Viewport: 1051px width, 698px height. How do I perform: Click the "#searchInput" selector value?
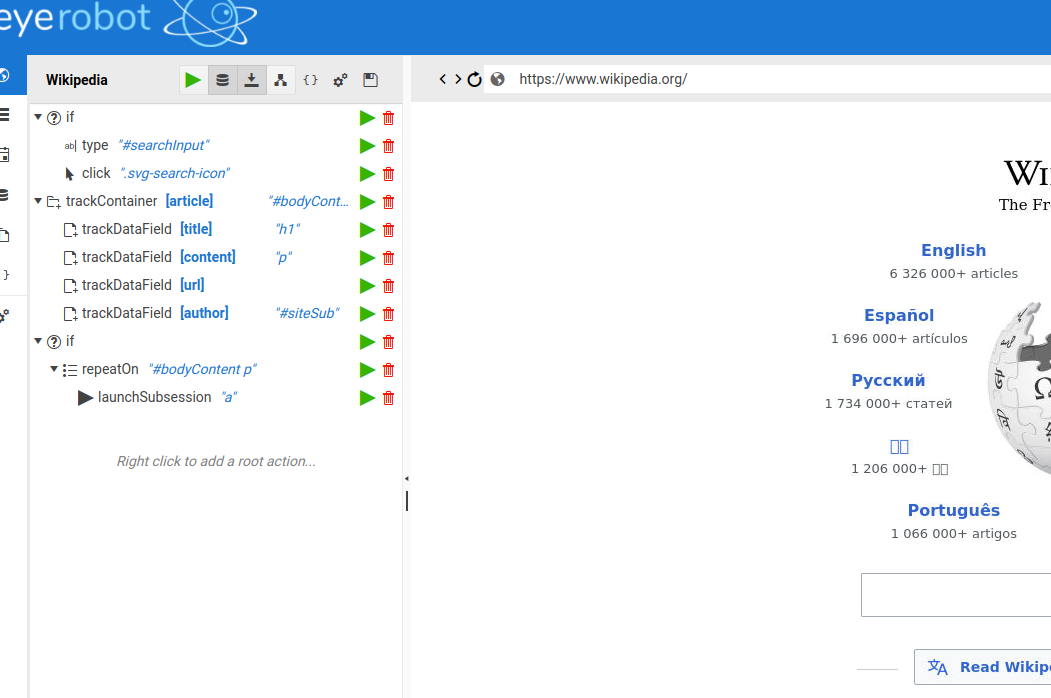(x=164, y=146)
